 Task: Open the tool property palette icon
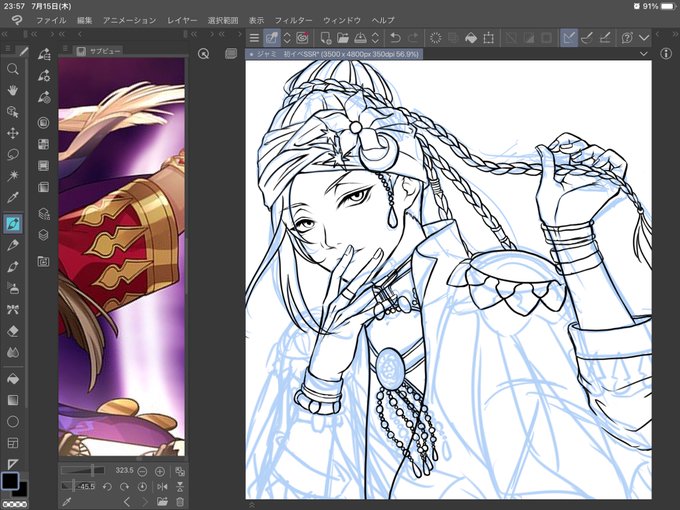coord(44,75)
